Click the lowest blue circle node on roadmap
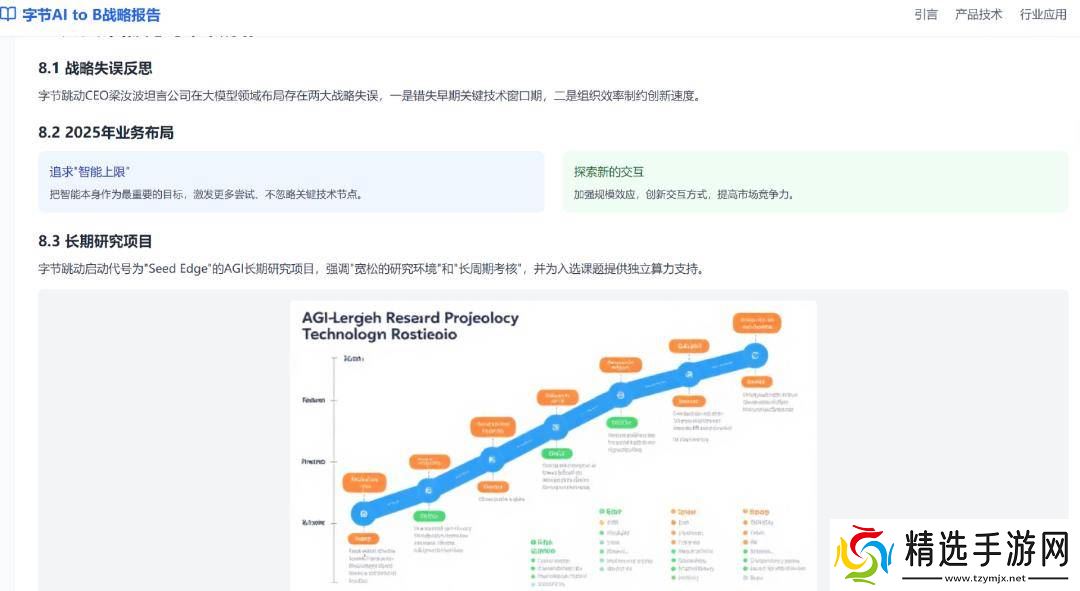The height and width of the screenshot is (591, 1080). coord(364,514)
